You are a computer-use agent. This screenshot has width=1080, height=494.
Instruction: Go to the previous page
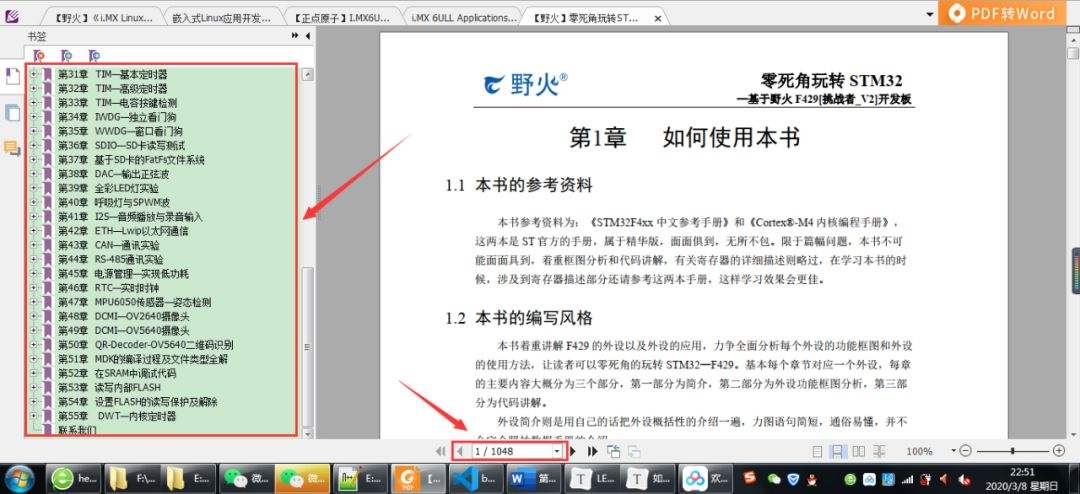459,451
